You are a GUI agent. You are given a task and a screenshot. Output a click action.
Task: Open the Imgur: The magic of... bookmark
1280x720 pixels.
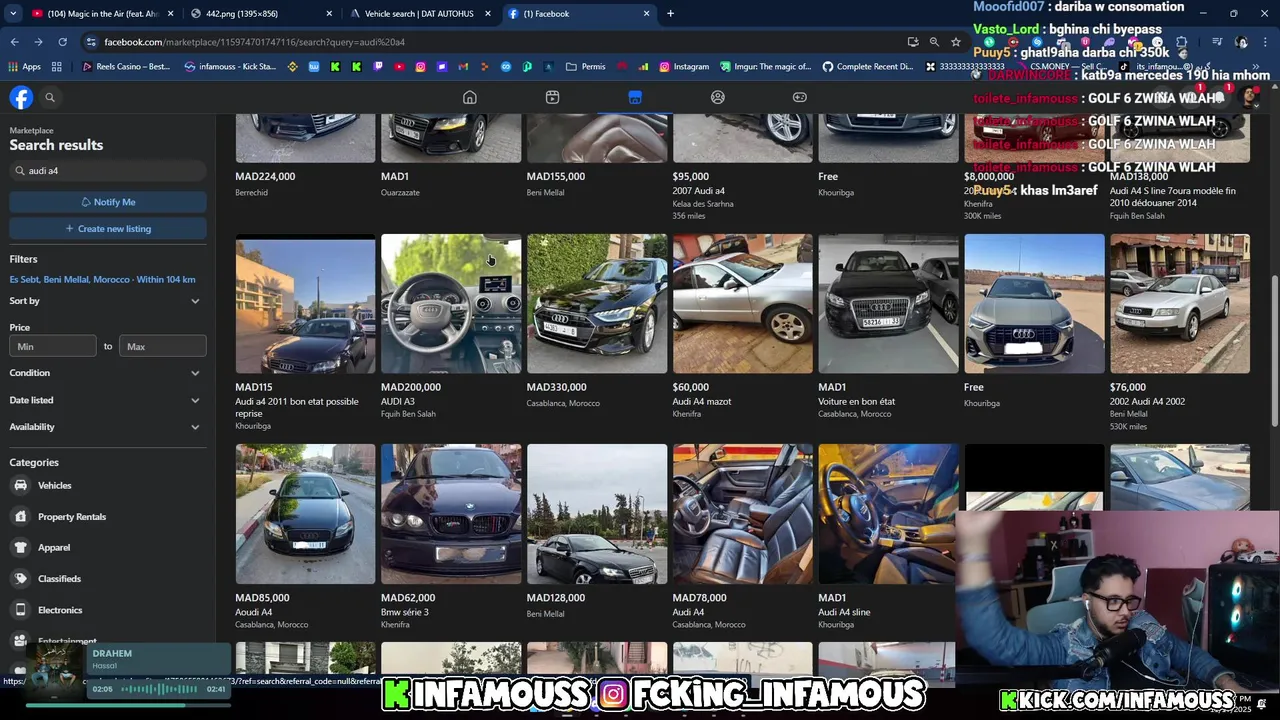pyautogui.click(x=765, y=67)
